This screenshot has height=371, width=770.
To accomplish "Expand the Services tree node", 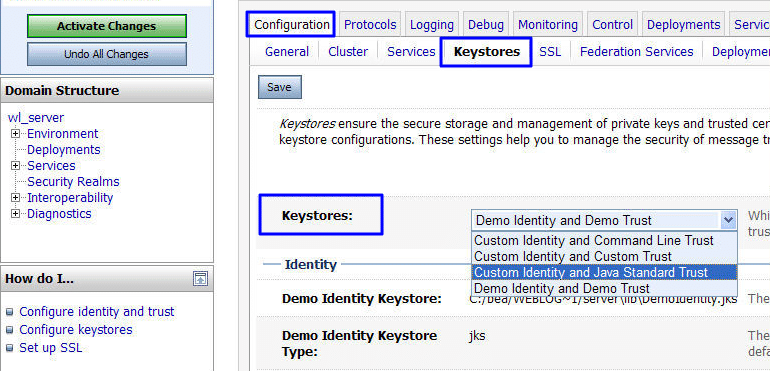I will 15,166.
